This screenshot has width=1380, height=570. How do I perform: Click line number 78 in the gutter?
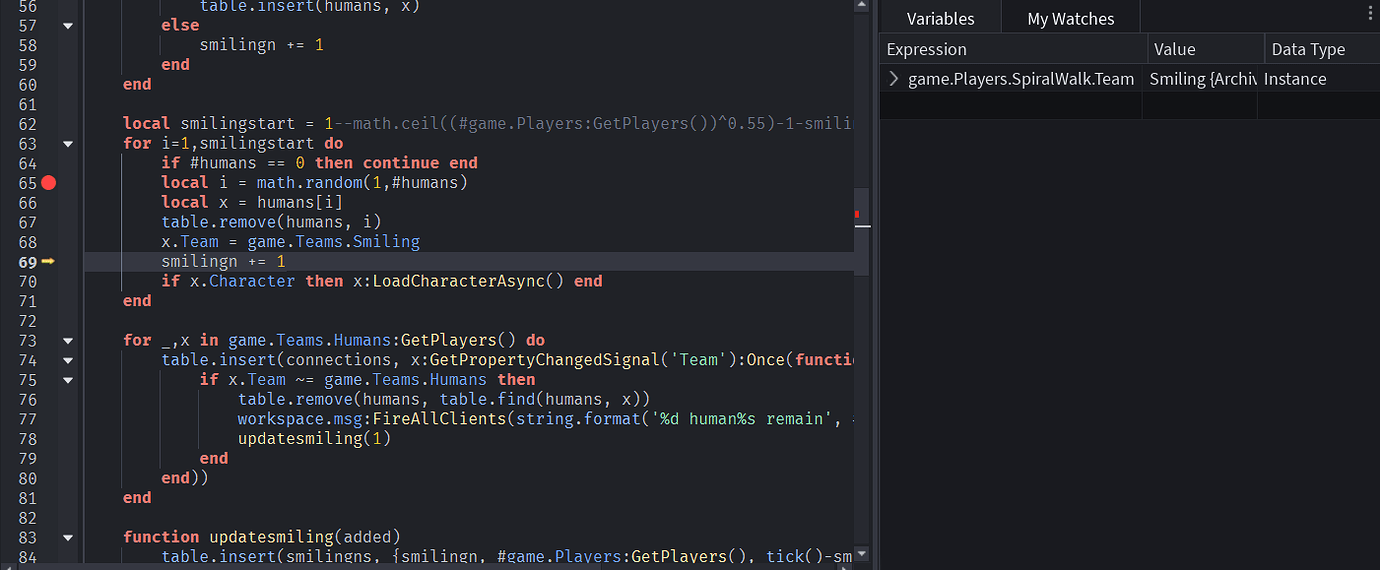click(x=27, y=439)
